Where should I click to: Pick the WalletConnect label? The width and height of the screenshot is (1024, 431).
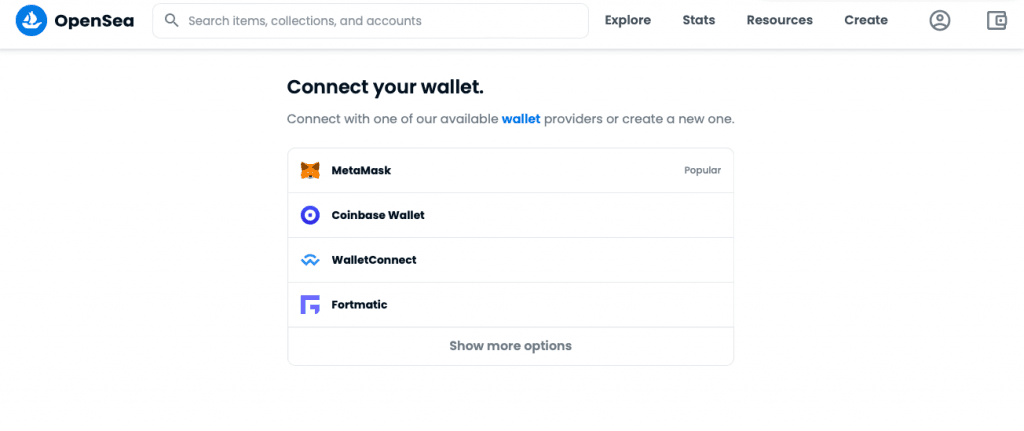374,260
